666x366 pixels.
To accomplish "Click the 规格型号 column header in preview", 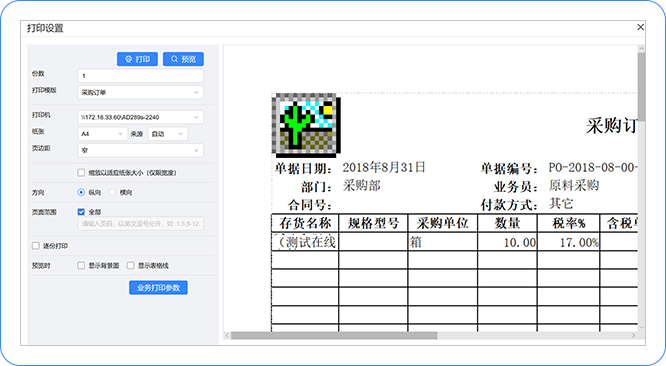I will 373,223.
